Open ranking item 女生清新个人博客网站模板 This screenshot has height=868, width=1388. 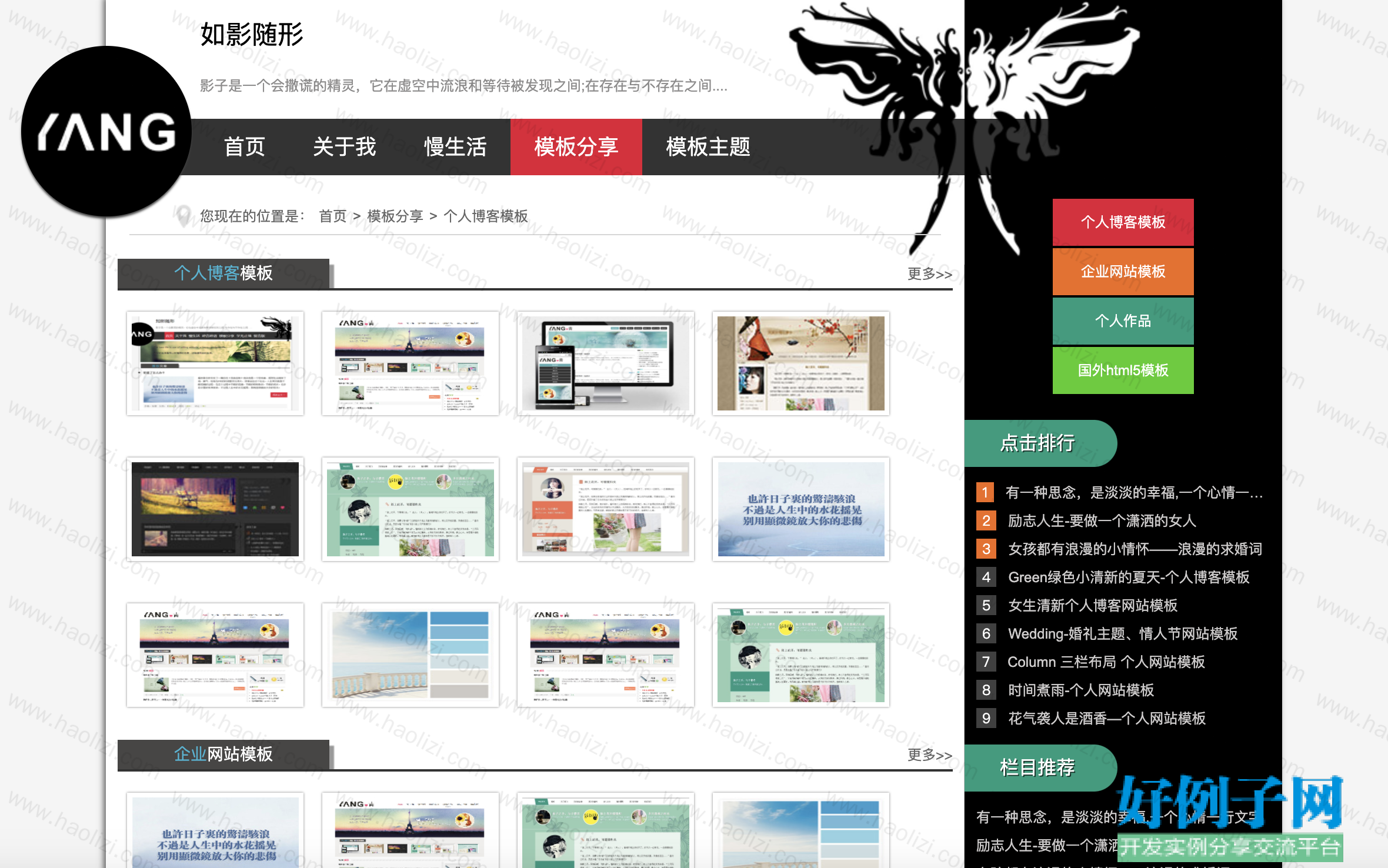1092,605
